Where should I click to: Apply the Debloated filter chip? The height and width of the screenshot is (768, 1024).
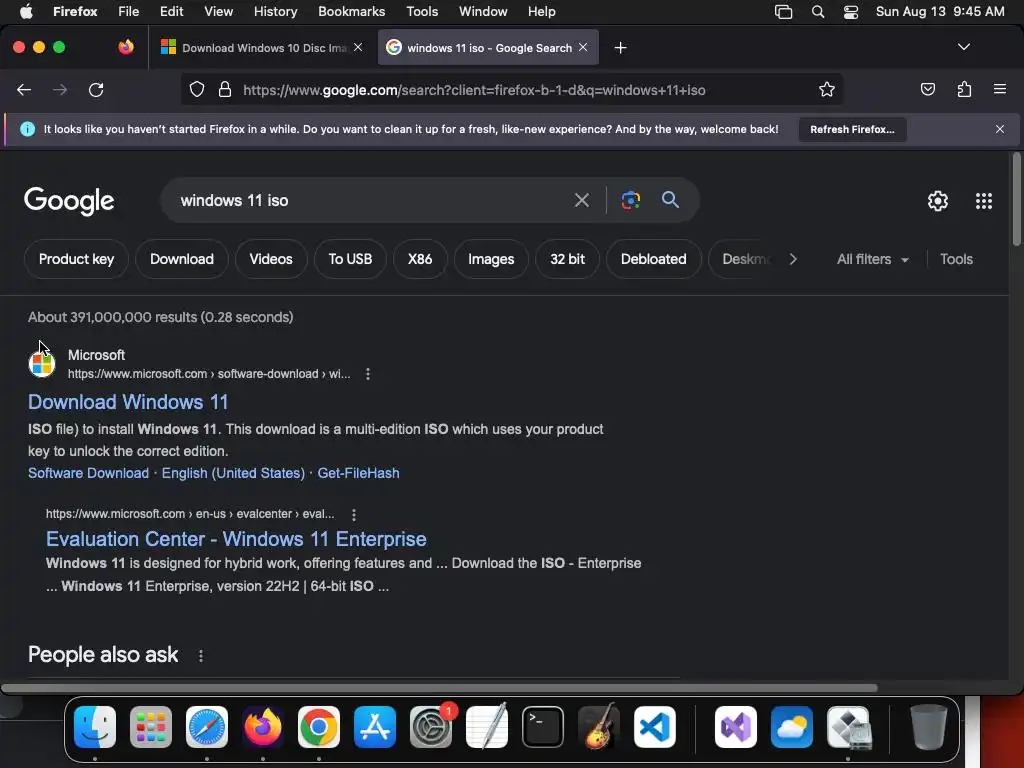(x=654, y=259)
